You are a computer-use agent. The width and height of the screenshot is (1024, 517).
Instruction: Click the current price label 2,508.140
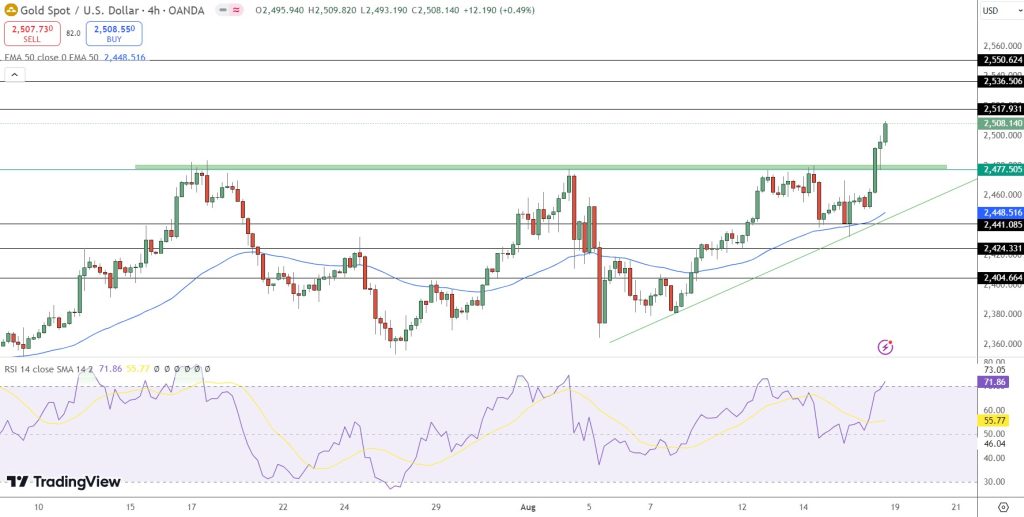[x=1000, y=123]
